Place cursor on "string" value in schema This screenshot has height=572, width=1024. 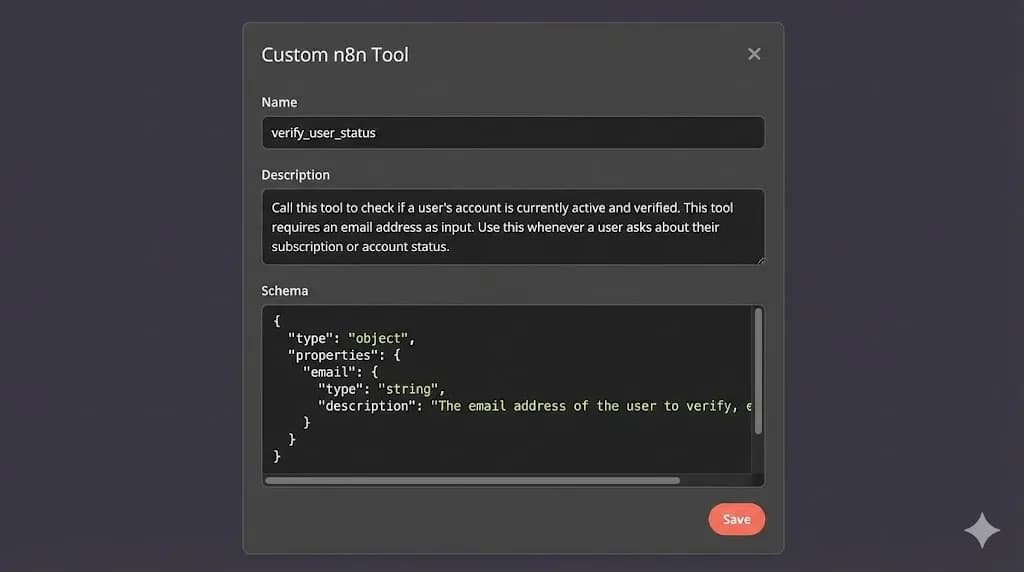tap(407, 389)
